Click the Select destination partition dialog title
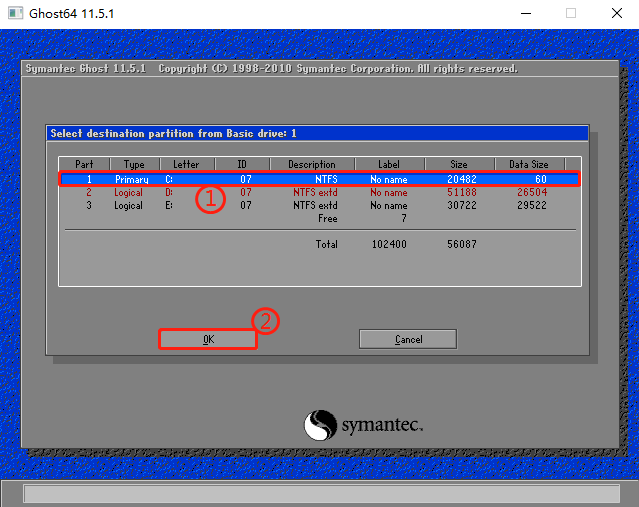The height and width of the screenshot is (507, 639). pyautogui.click(x=173, y=133)
